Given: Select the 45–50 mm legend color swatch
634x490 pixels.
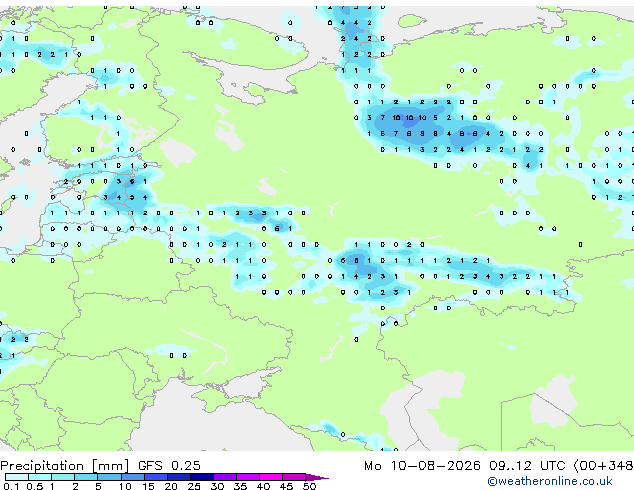Looking at the screenshot, I should (294, 477).
